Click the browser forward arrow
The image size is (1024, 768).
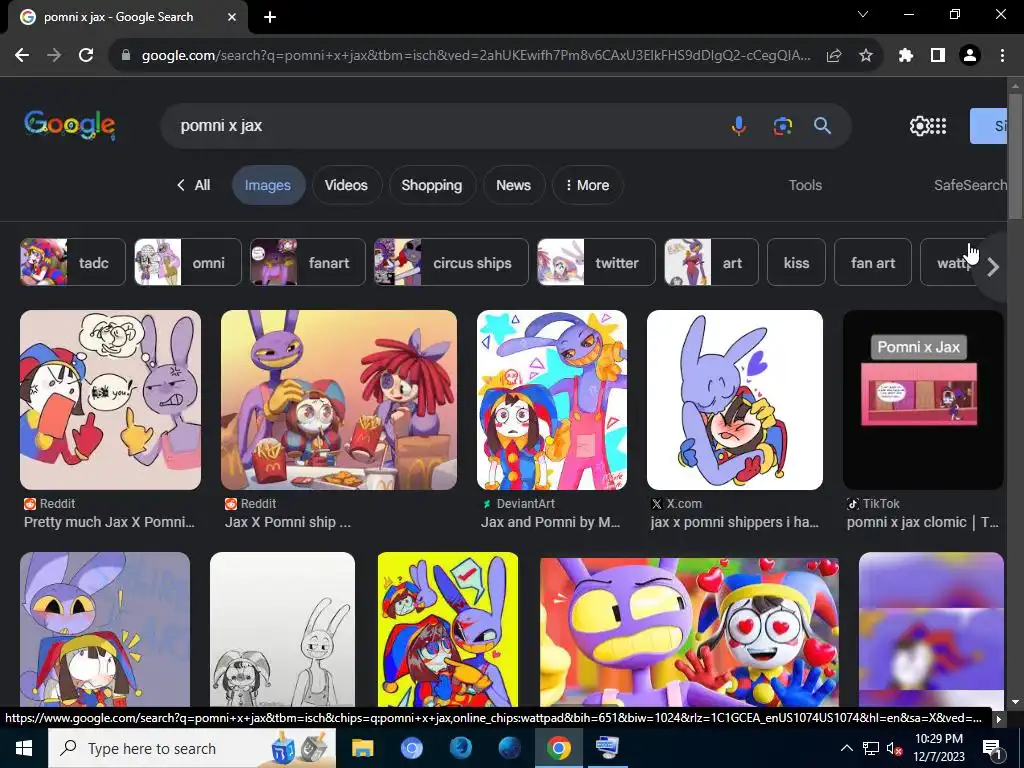click(x=54, y=56)
